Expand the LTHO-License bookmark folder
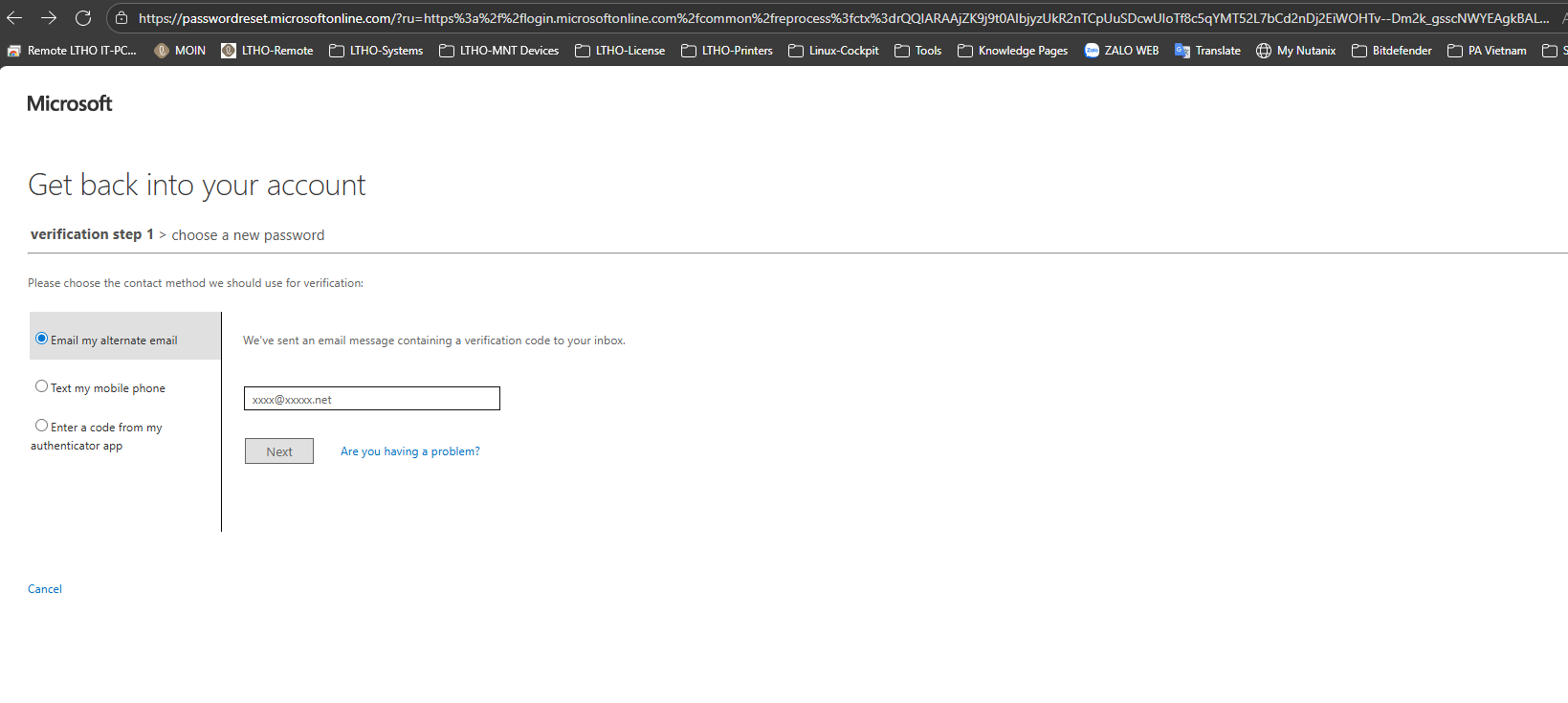This screenshot has height=703, width=1568. [620, 51]
